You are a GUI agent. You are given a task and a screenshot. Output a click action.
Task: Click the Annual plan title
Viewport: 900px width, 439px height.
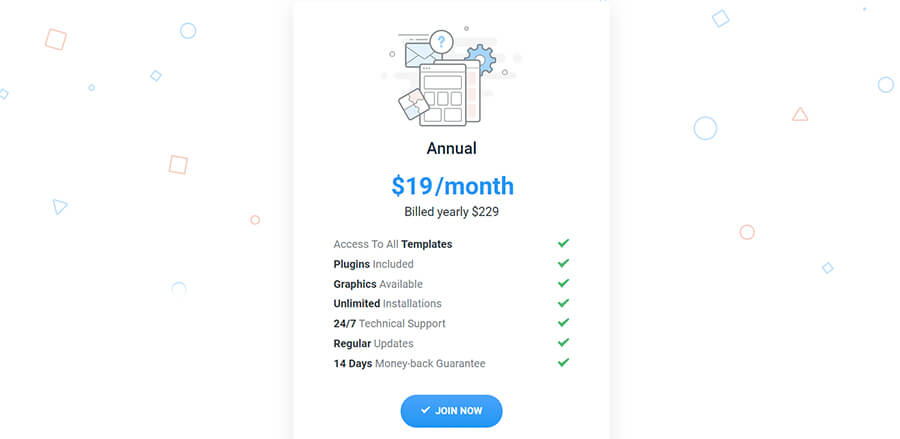click(x=452, y=149)
